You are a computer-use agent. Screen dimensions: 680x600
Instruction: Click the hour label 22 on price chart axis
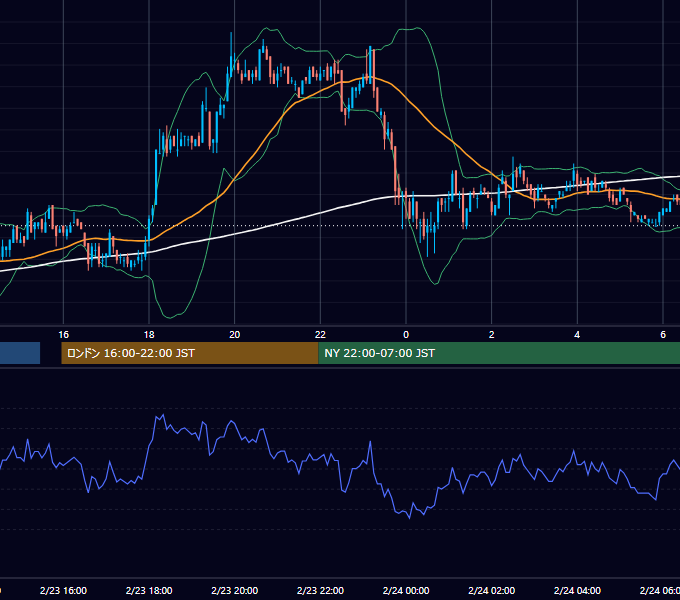320,335
